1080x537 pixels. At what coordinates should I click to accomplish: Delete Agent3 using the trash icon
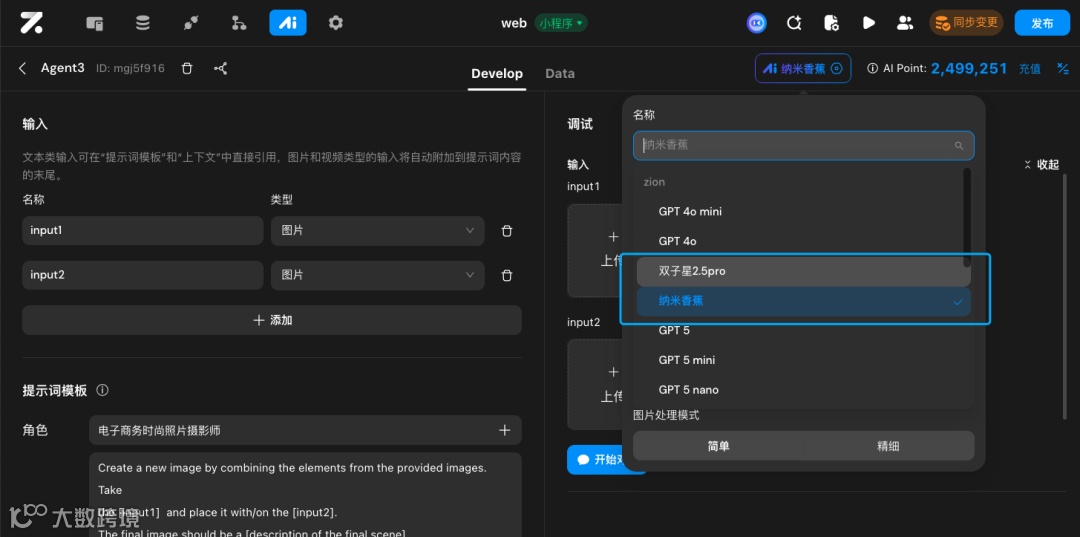[x=187, y=68]
